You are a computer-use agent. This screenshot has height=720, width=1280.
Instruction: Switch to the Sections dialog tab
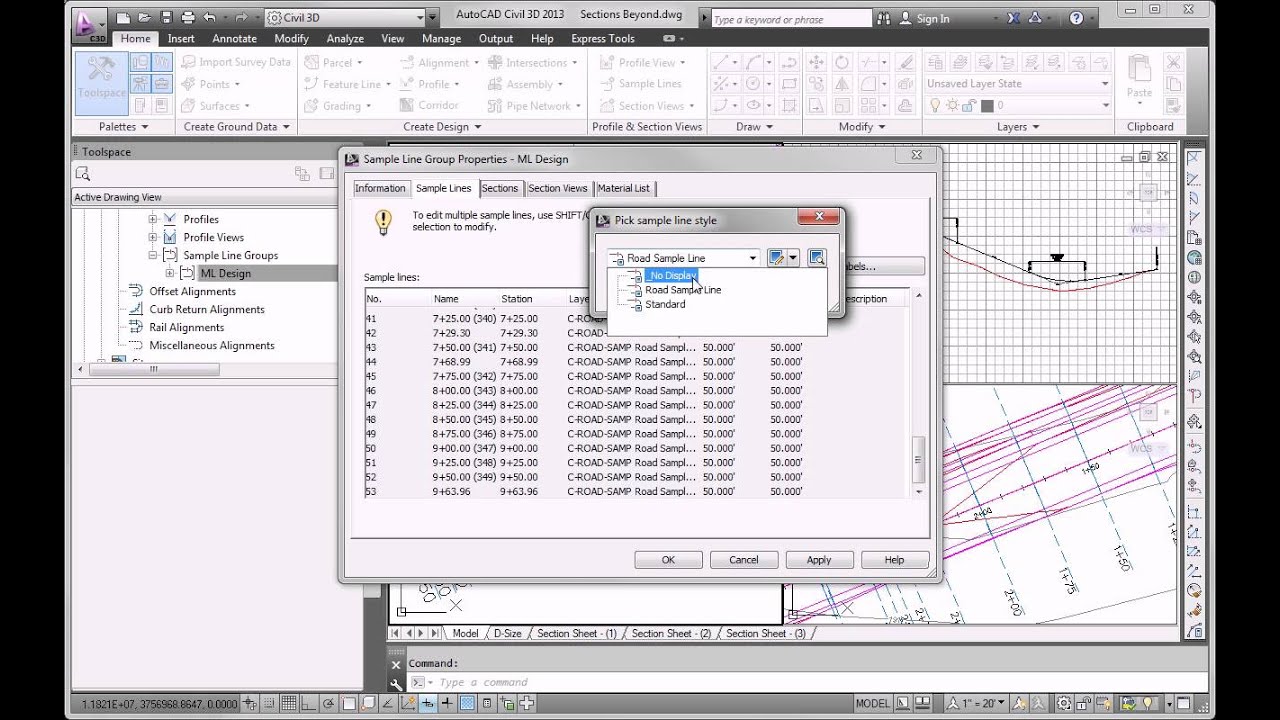[x=499, y=188]
